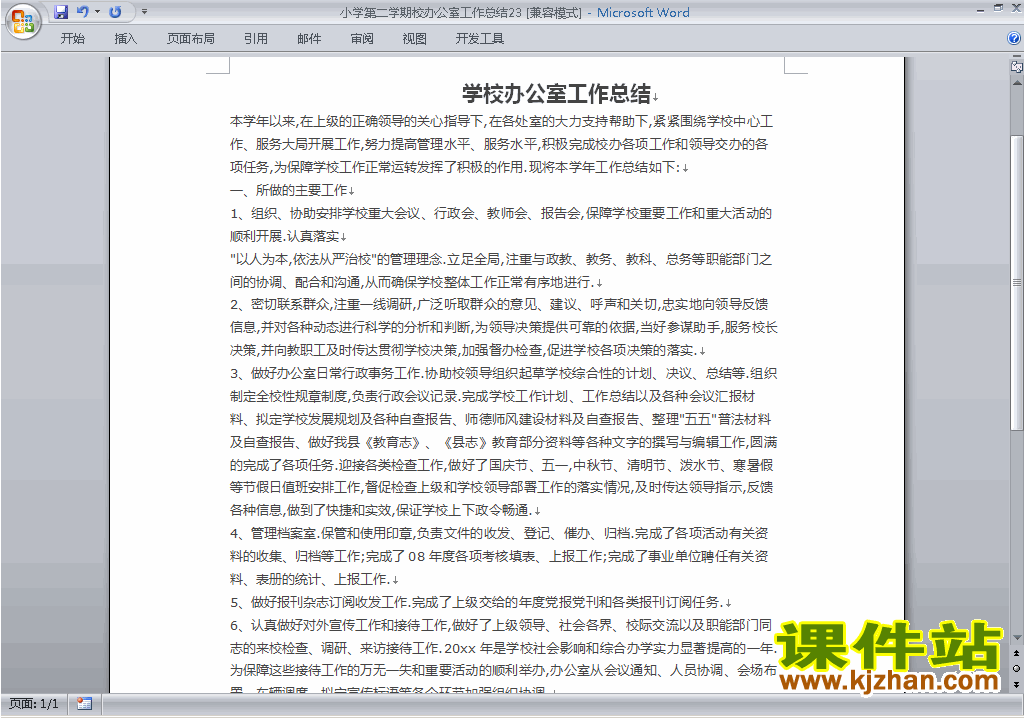Click the Redo (repeat) icon

point(116,12)
